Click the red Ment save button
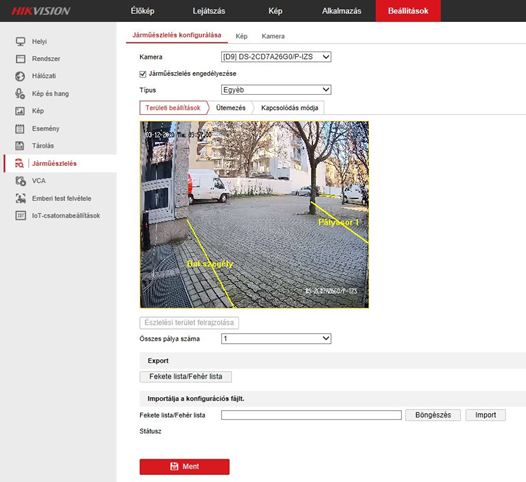 click(x=185, y=467)
